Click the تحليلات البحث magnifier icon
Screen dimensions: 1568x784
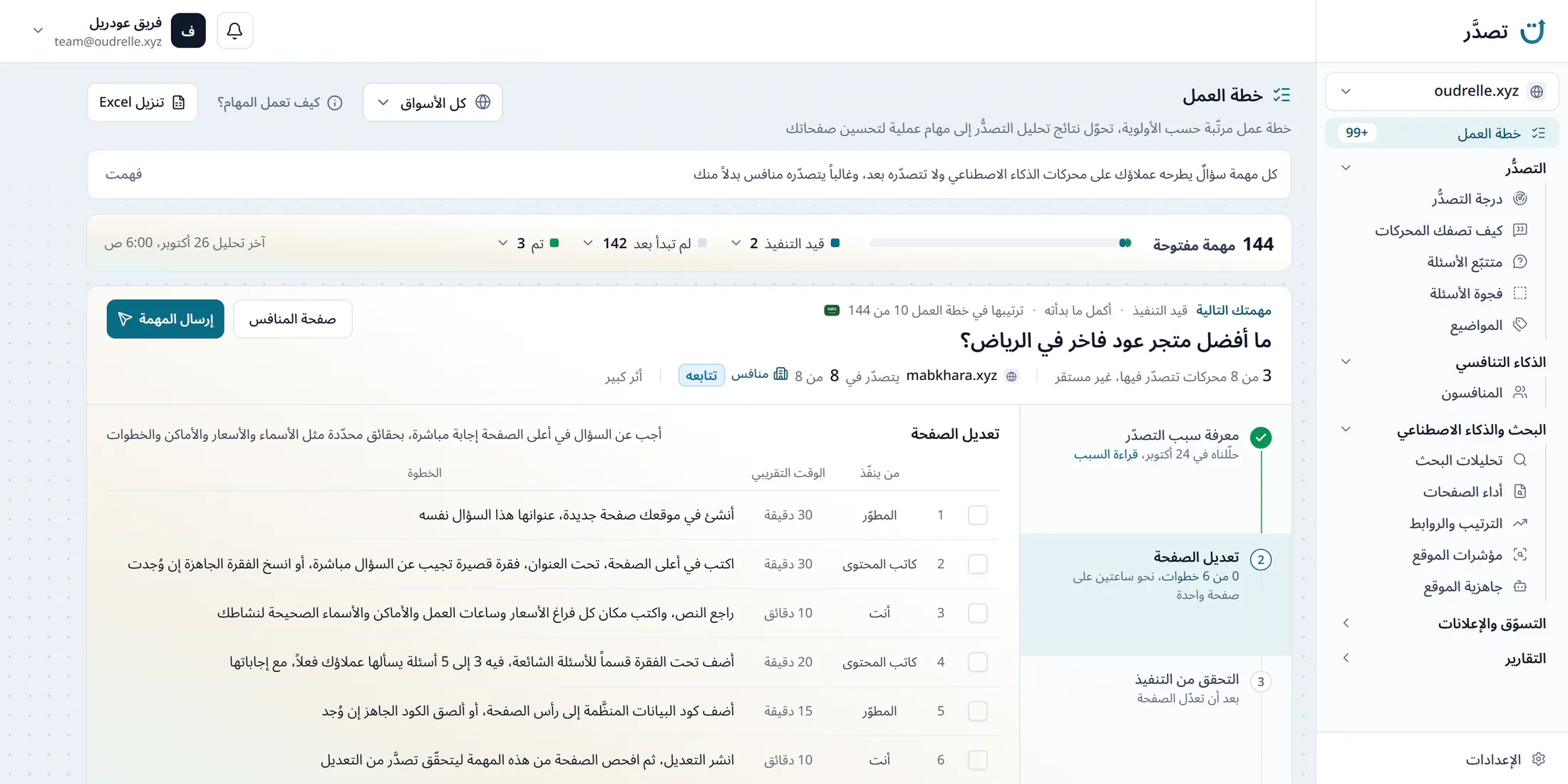click(1520, 460)
